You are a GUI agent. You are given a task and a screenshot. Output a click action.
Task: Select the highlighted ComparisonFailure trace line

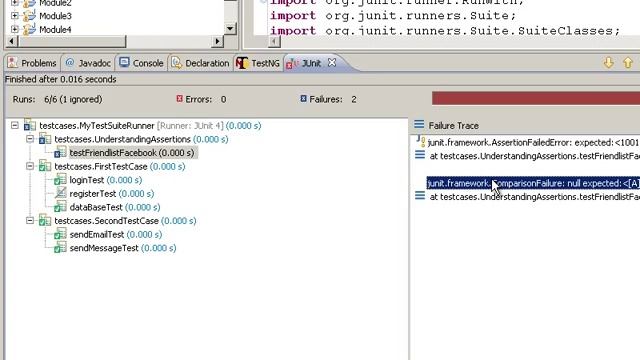533,183
